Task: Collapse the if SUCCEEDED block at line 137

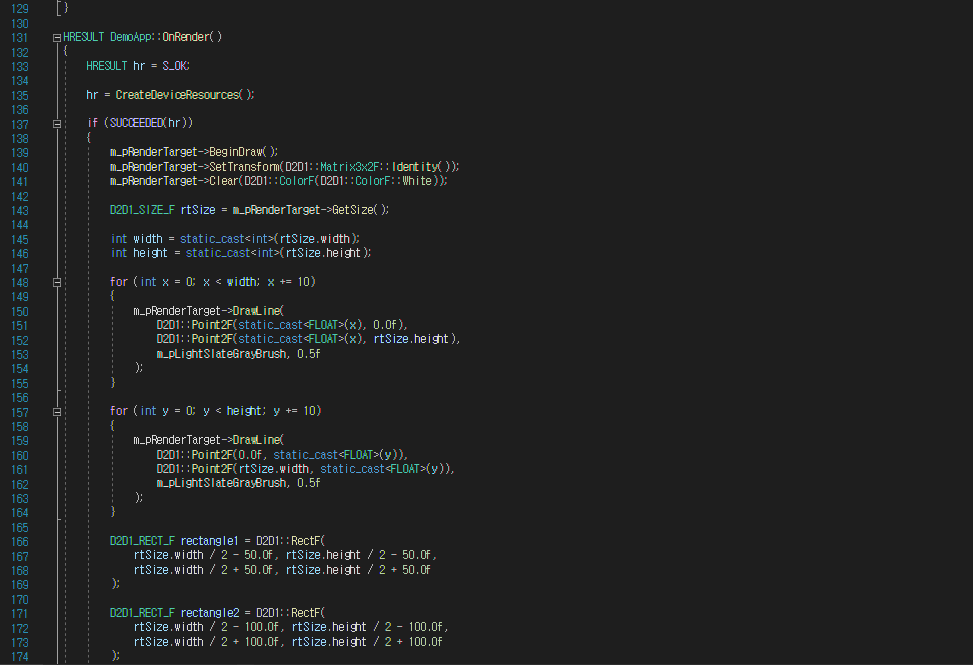Action: (56, 123)
